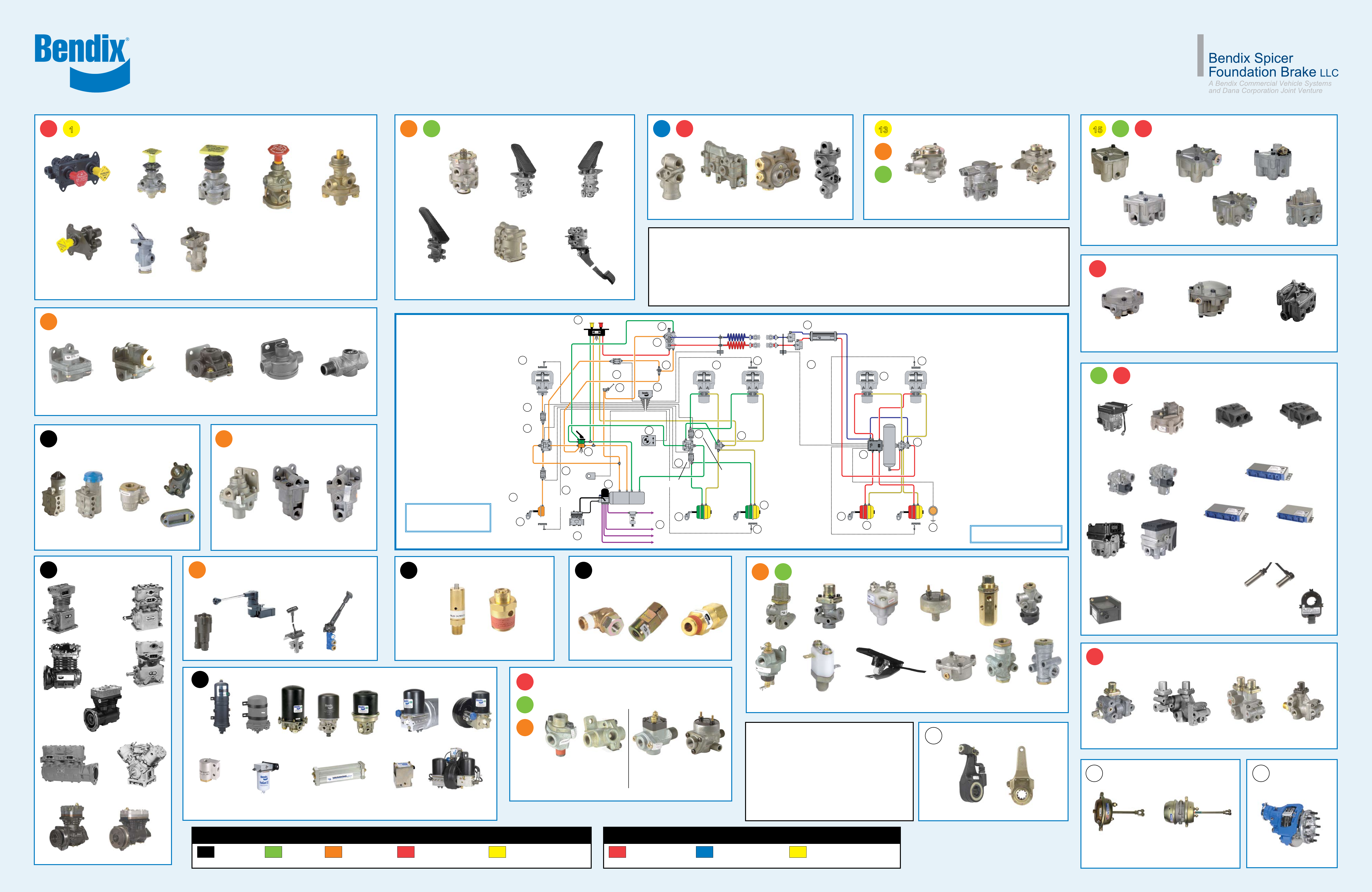
Task: Select the yellow circle numbered 1
Action: [x=71, y=129]
